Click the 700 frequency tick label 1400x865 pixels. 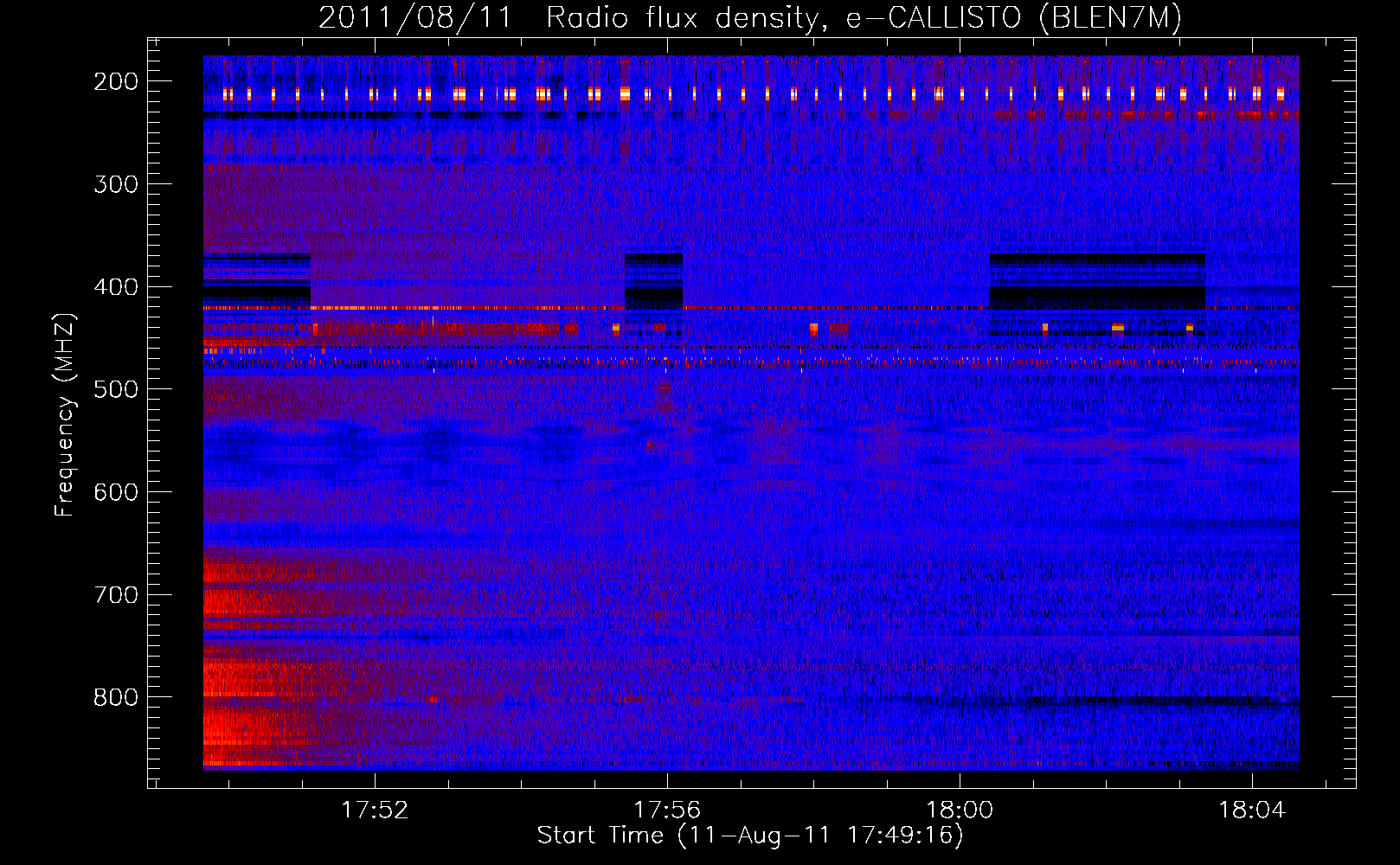(x=116, y=595)
